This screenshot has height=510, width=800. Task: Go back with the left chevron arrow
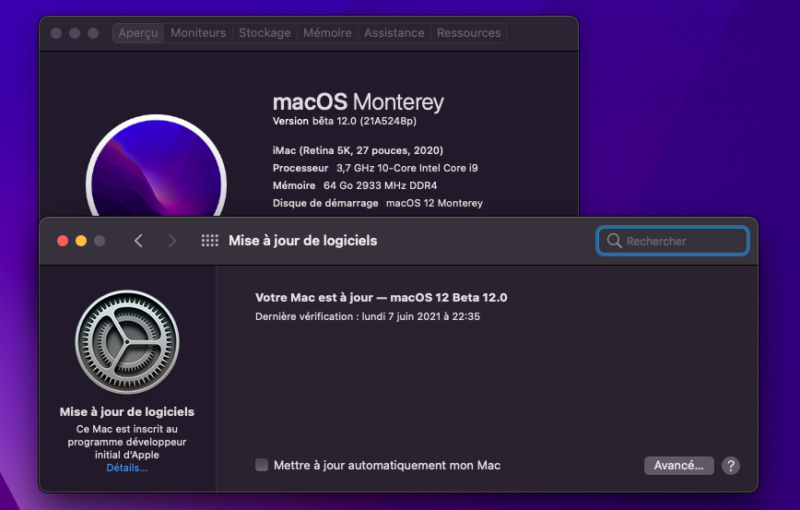pos(138,241)
